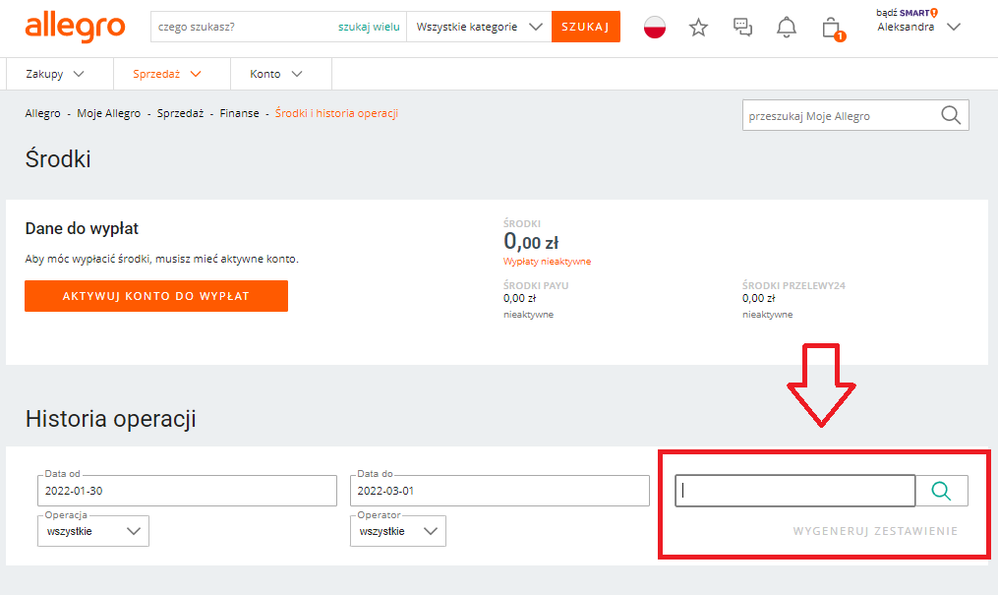Click the operation history search text field
Screen dimensions: 998x595
click(795, 491)
